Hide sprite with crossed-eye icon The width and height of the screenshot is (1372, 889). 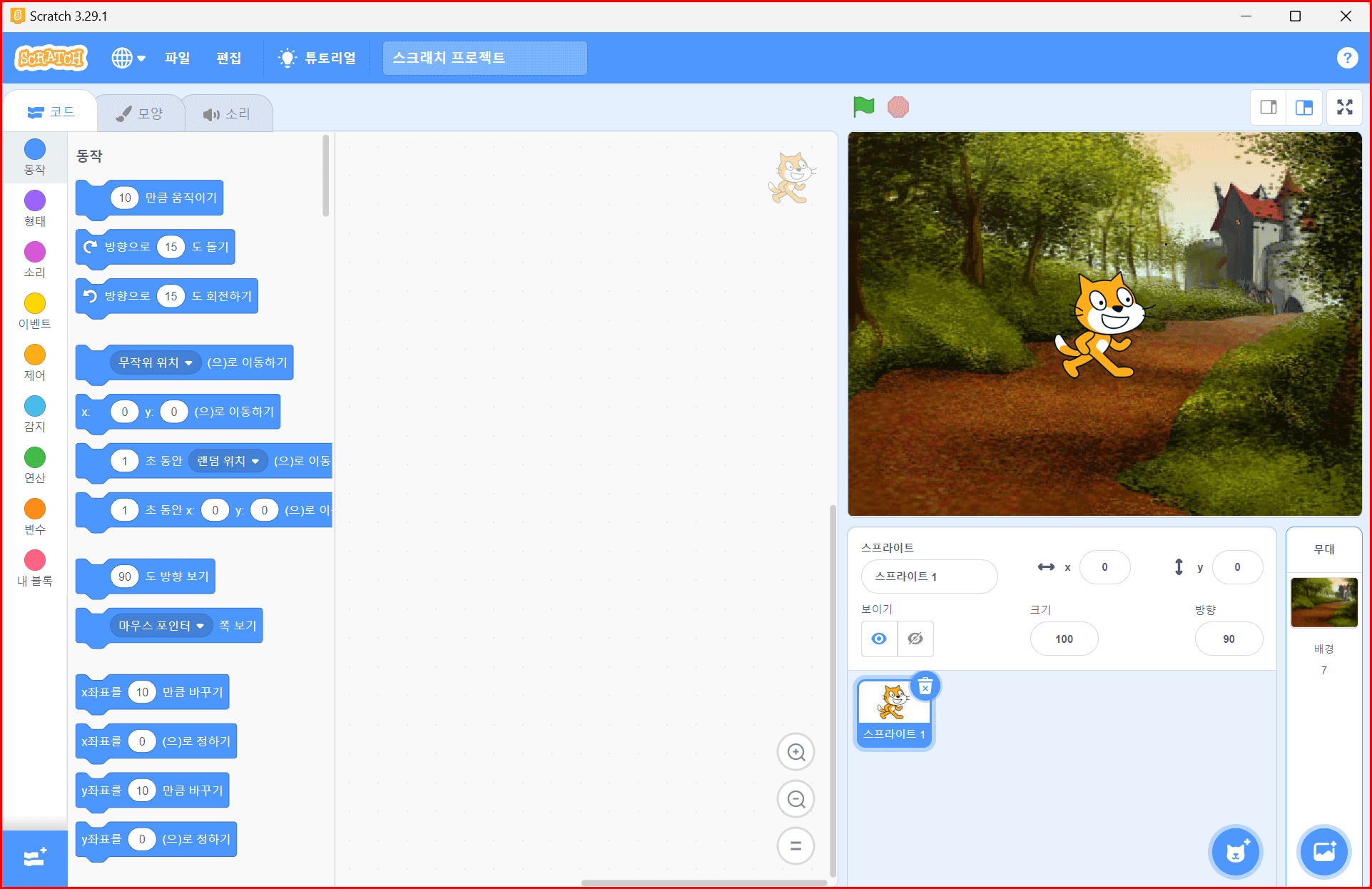(x=915, y=639)
